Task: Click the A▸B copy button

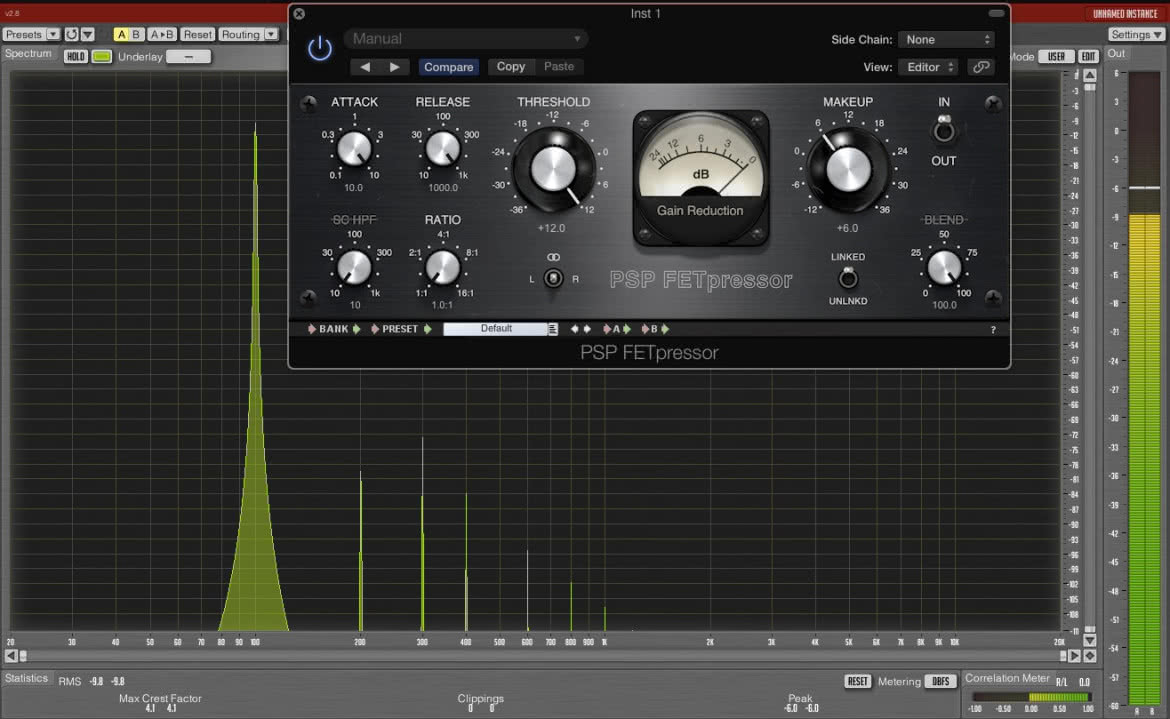Action: click(x=162, y=34)
